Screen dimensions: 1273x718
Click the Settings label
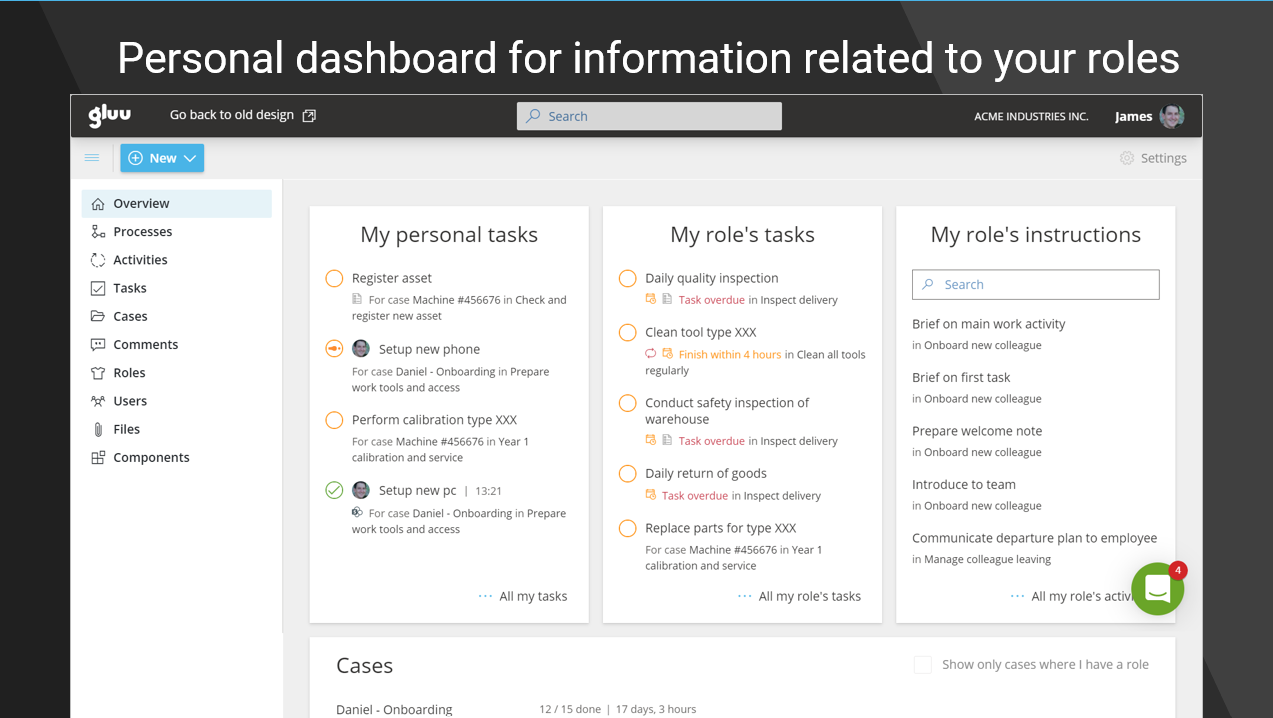click(x=1164, y=158)
